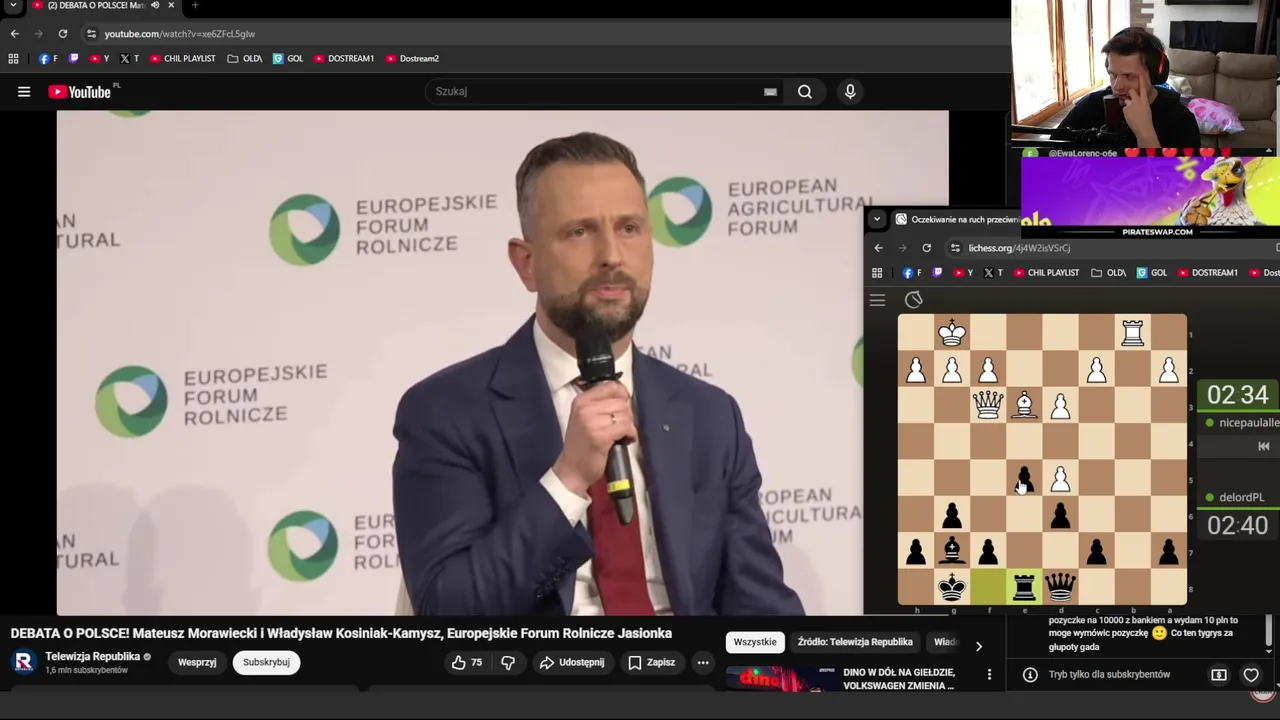
Task: Click the chat super-reaction dollar icon
Action: point(1219,675)
